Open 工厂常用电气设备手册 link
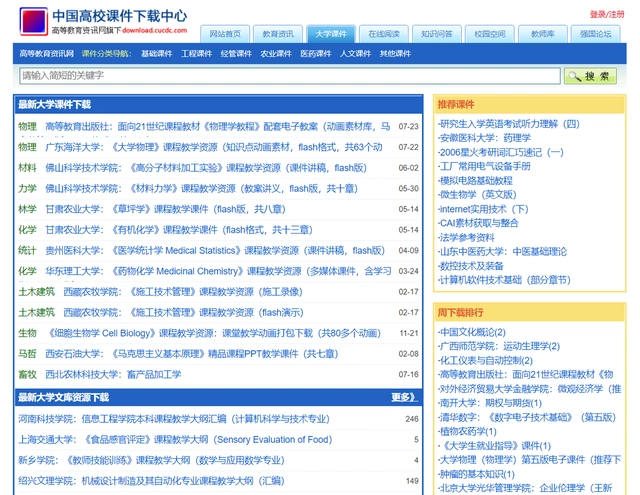The width and height of the screenshot is (640, 495). [x=485, y=166]
